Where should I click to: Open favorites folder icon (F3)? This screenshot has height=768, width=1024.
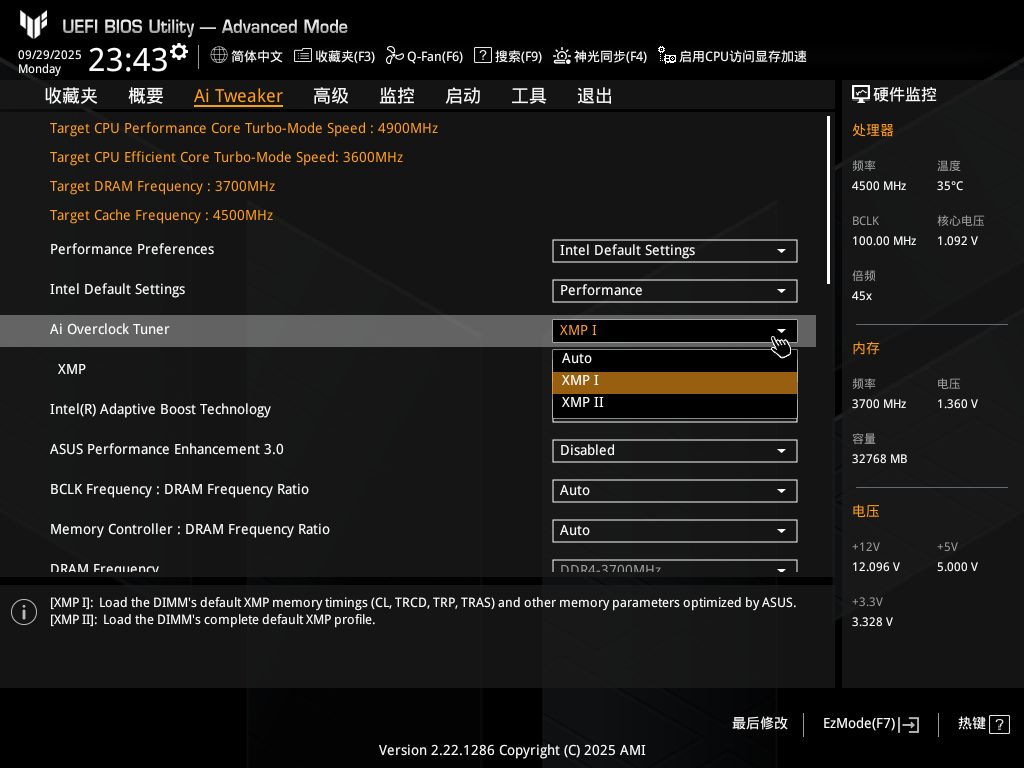[x=303, y=56]
